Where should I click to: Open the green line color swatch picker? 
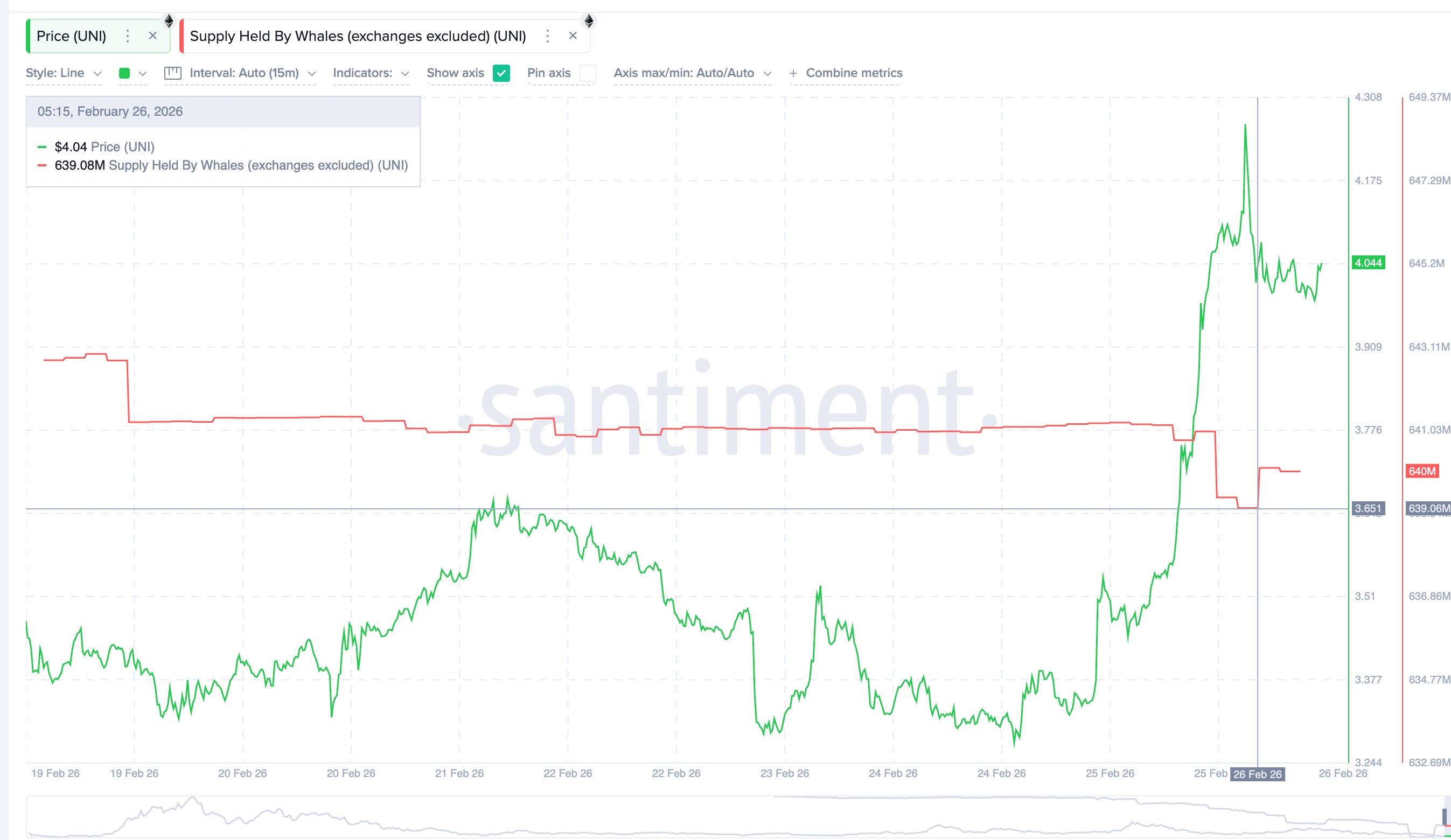pyautogui.click(x=124, y=73)
